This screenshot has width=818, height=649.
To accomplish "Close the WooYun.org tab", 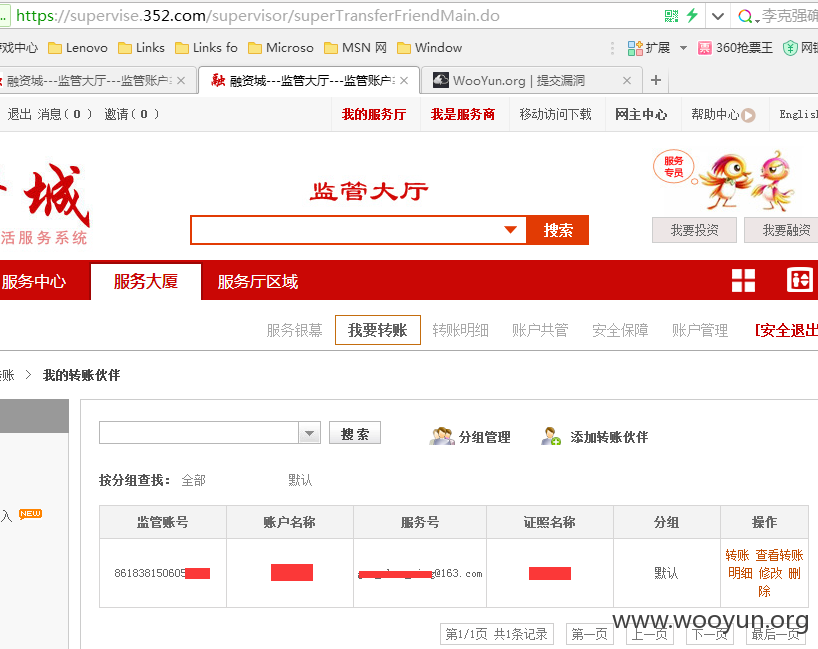I will 627,80.
